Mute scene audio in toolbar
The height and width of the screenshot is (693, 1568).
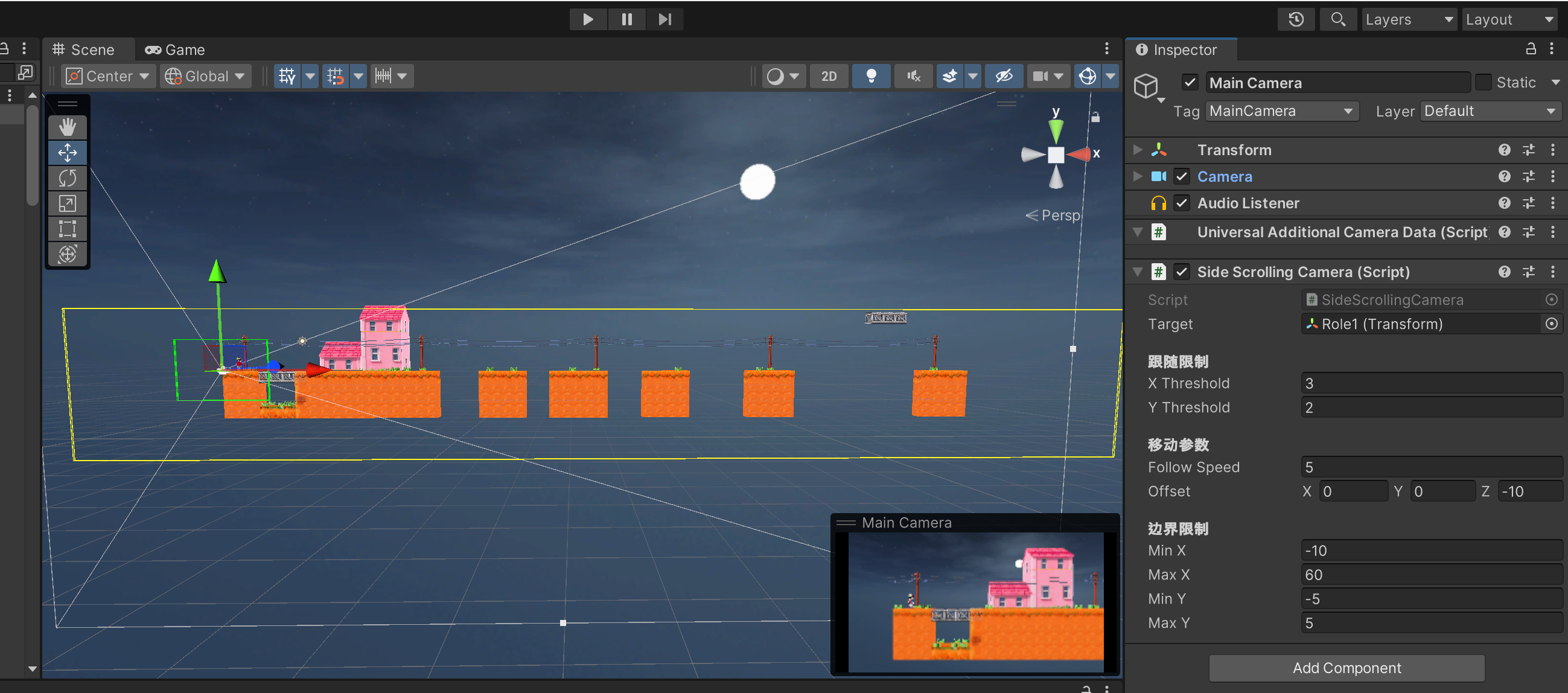(913, 76)
